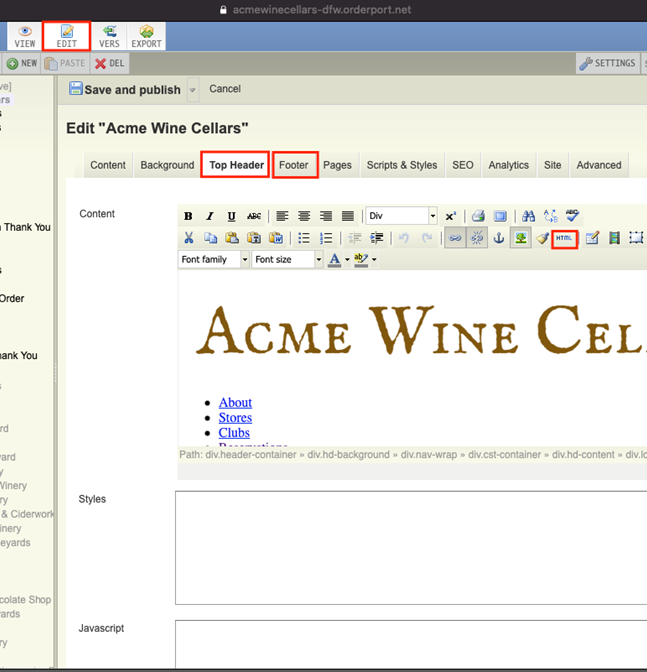This screenshot has height=672, width=647.
Task: Insert embedded media with the film icon
Action: (614, 238)
